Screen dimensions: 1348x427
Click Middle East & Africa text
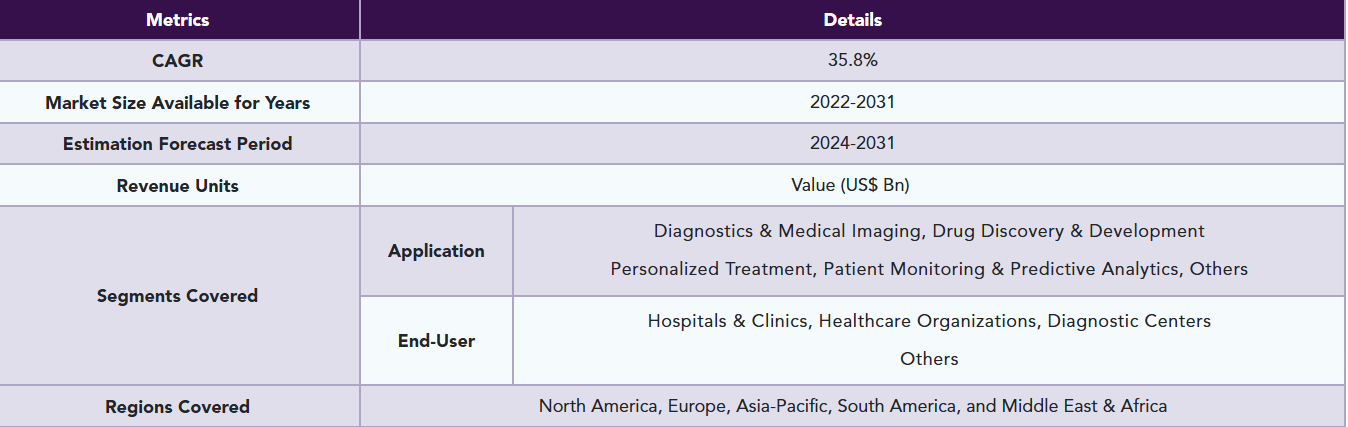click(1084, 406)
